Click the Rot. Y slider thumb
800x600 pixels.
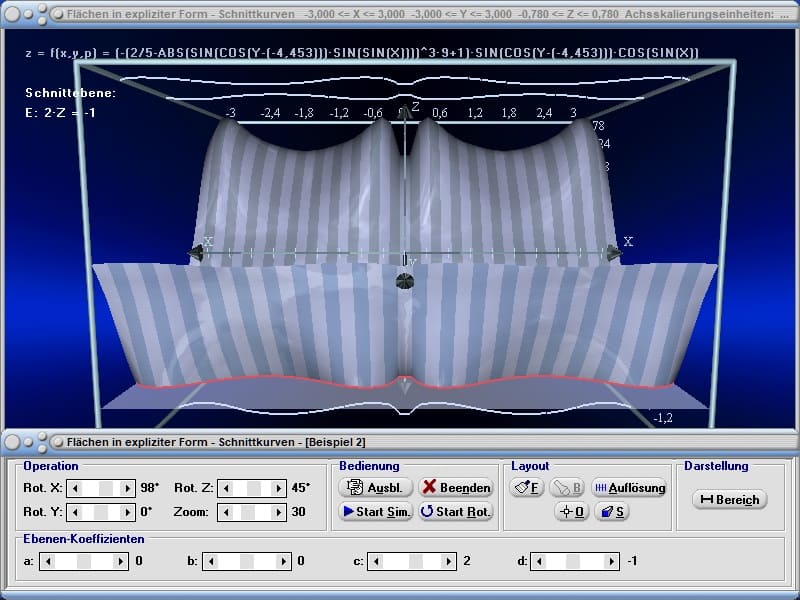pos(101,512)
